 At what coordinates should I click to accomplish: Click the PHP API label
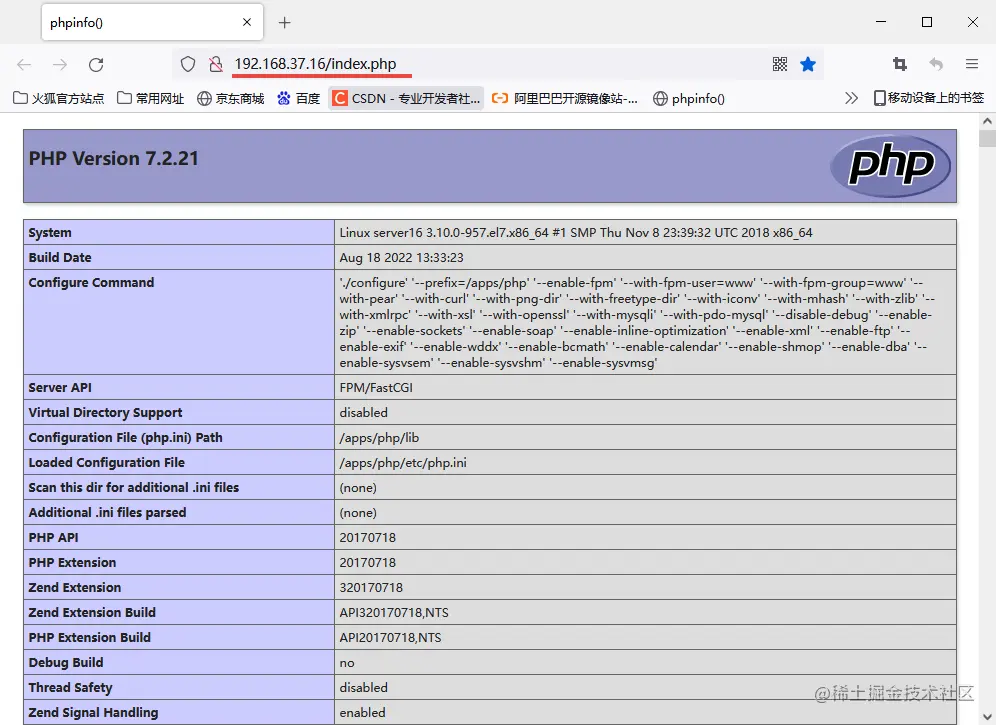pos(53,538)
